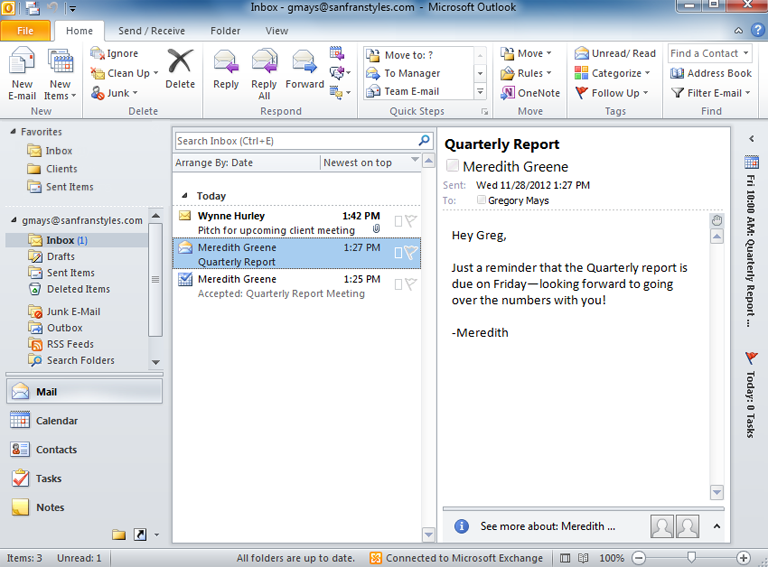This screenshot has width=768, height=567.
Task: Select the Move to: ? quick step
Action: click(418, 55)
